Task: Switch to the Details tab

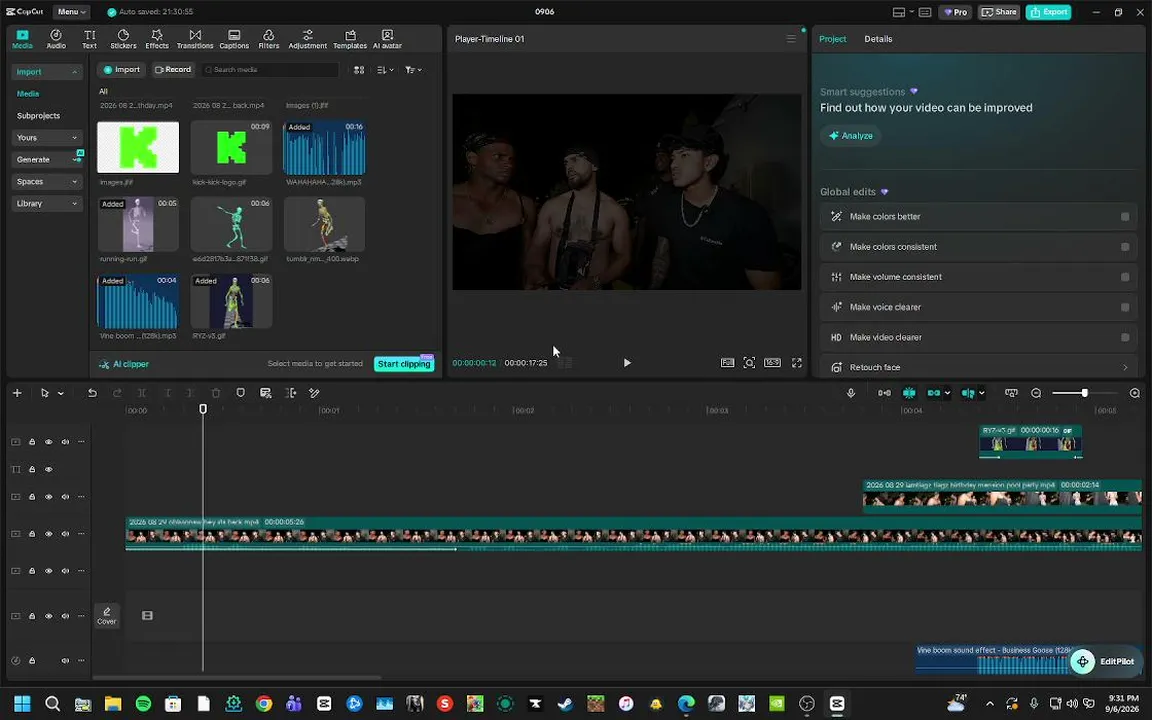Action: pyautogui.click(x=878, y=39)
